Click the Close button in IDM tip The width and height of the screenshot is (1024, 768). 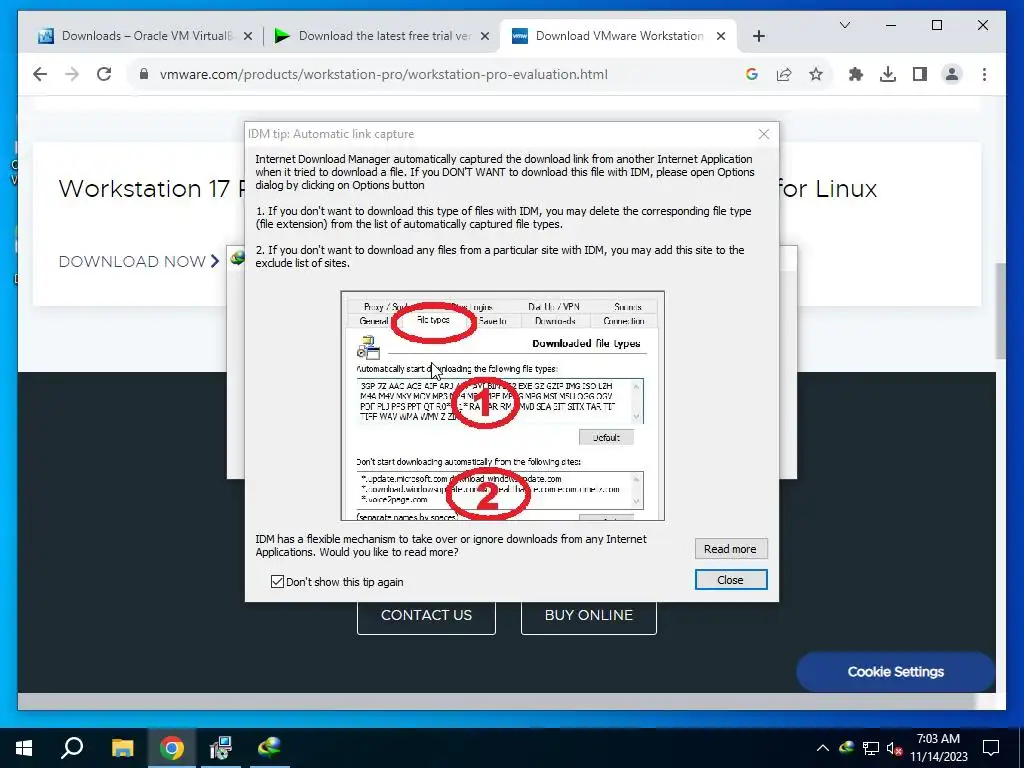730,580
